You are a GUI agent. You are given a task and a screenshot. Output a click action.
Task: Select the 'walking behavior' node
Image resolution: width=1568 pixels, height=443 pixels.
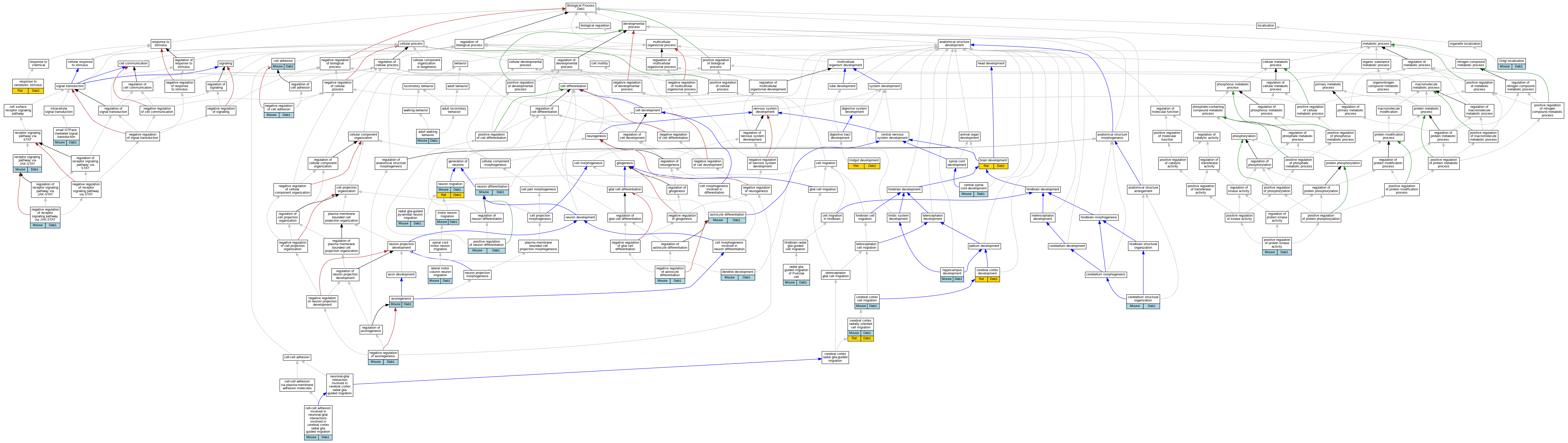click(416, 110)
